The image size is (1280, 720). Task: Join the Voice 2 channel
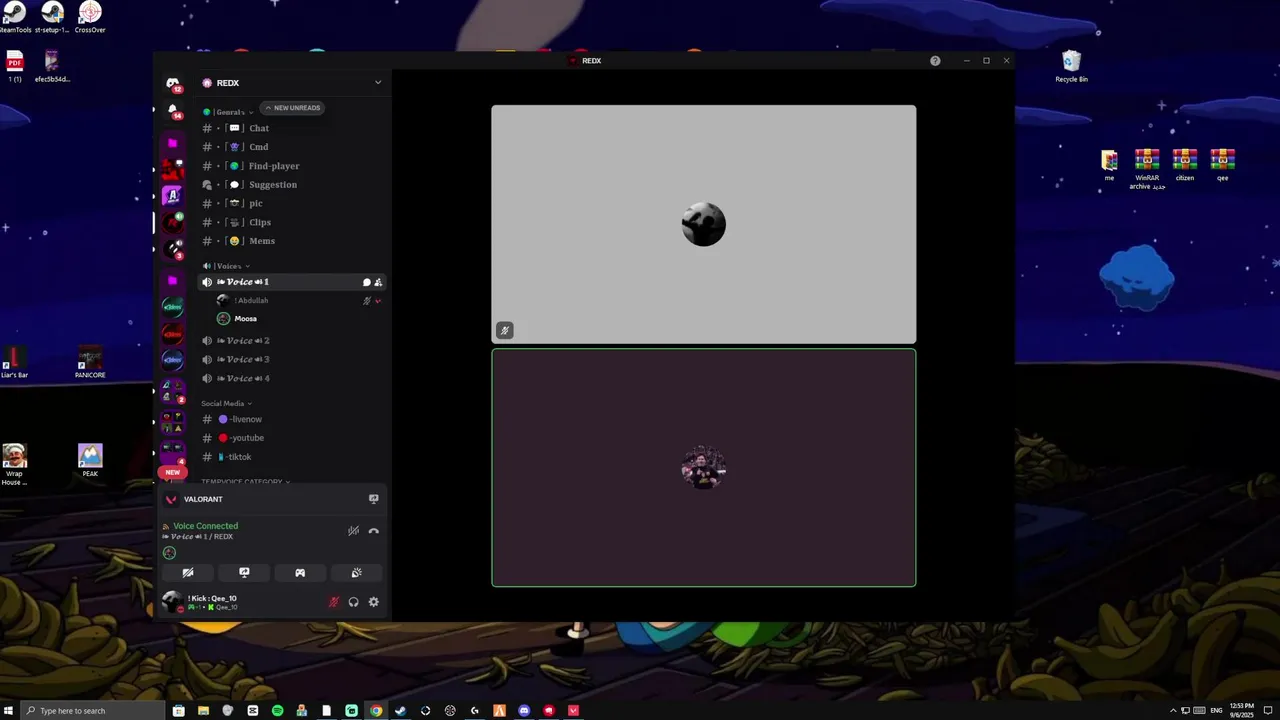(292, 341)
